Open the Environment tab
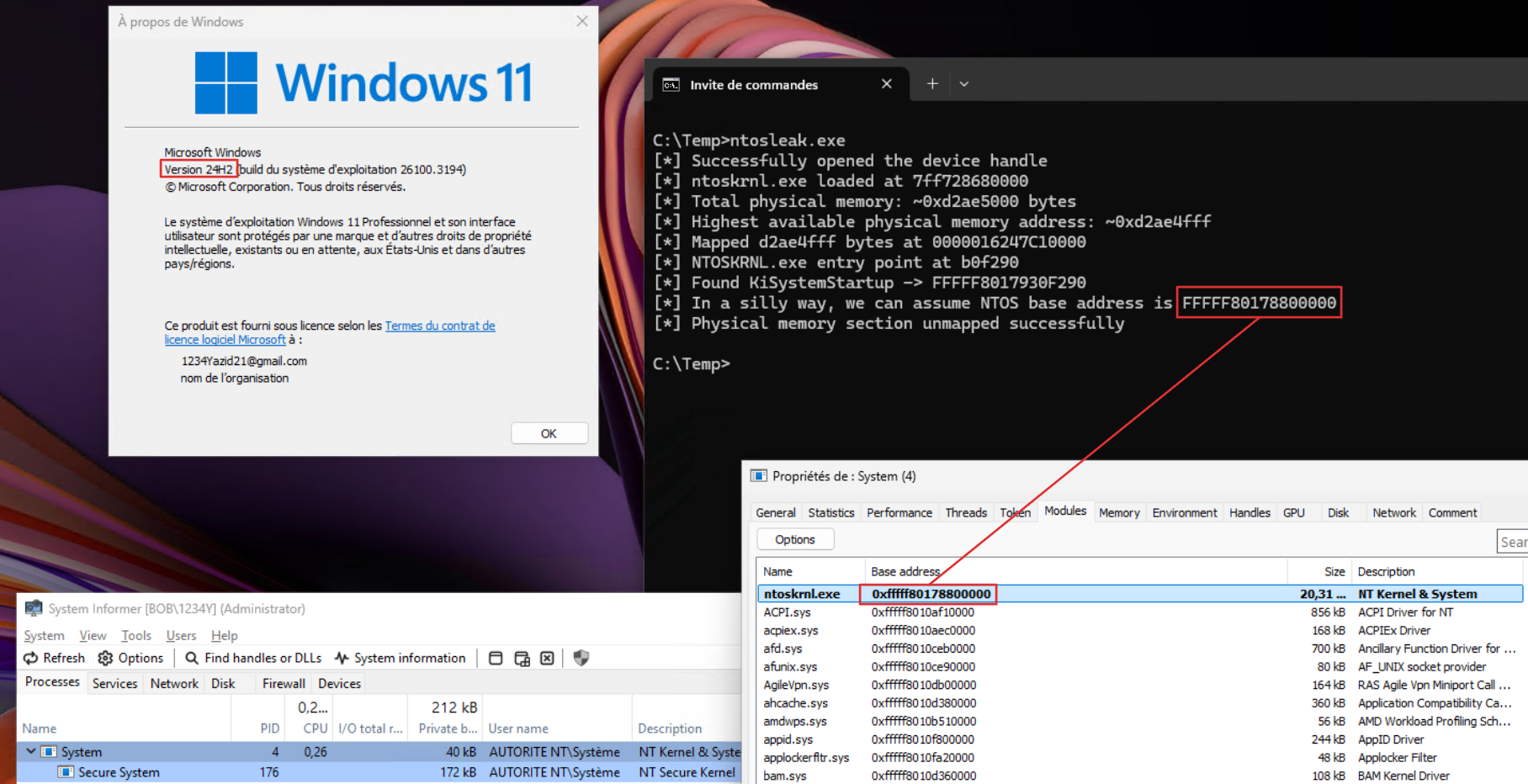Viewport: 1528px width, 784px height. tap(1185, 512)
